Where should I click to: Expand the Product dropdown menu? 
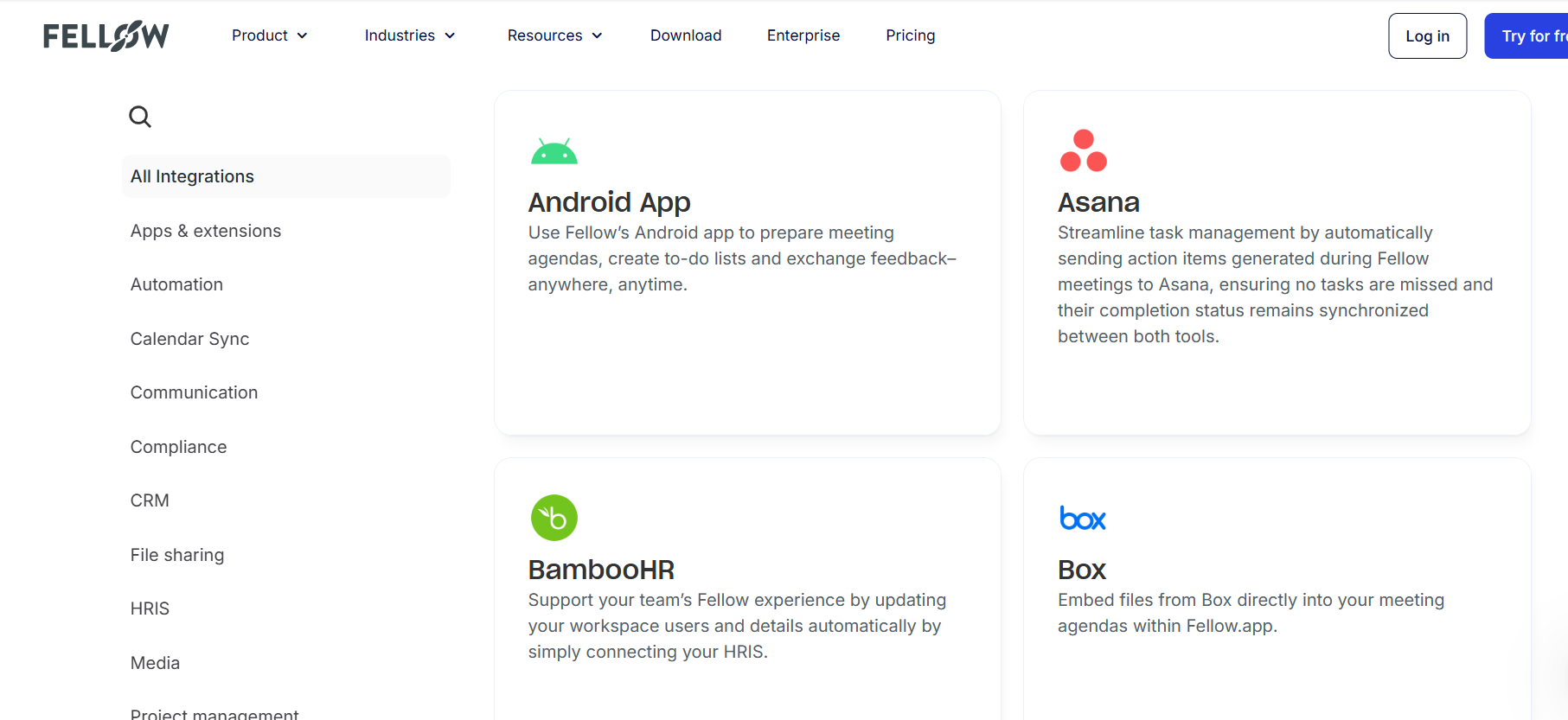click(x=270, y=35)
